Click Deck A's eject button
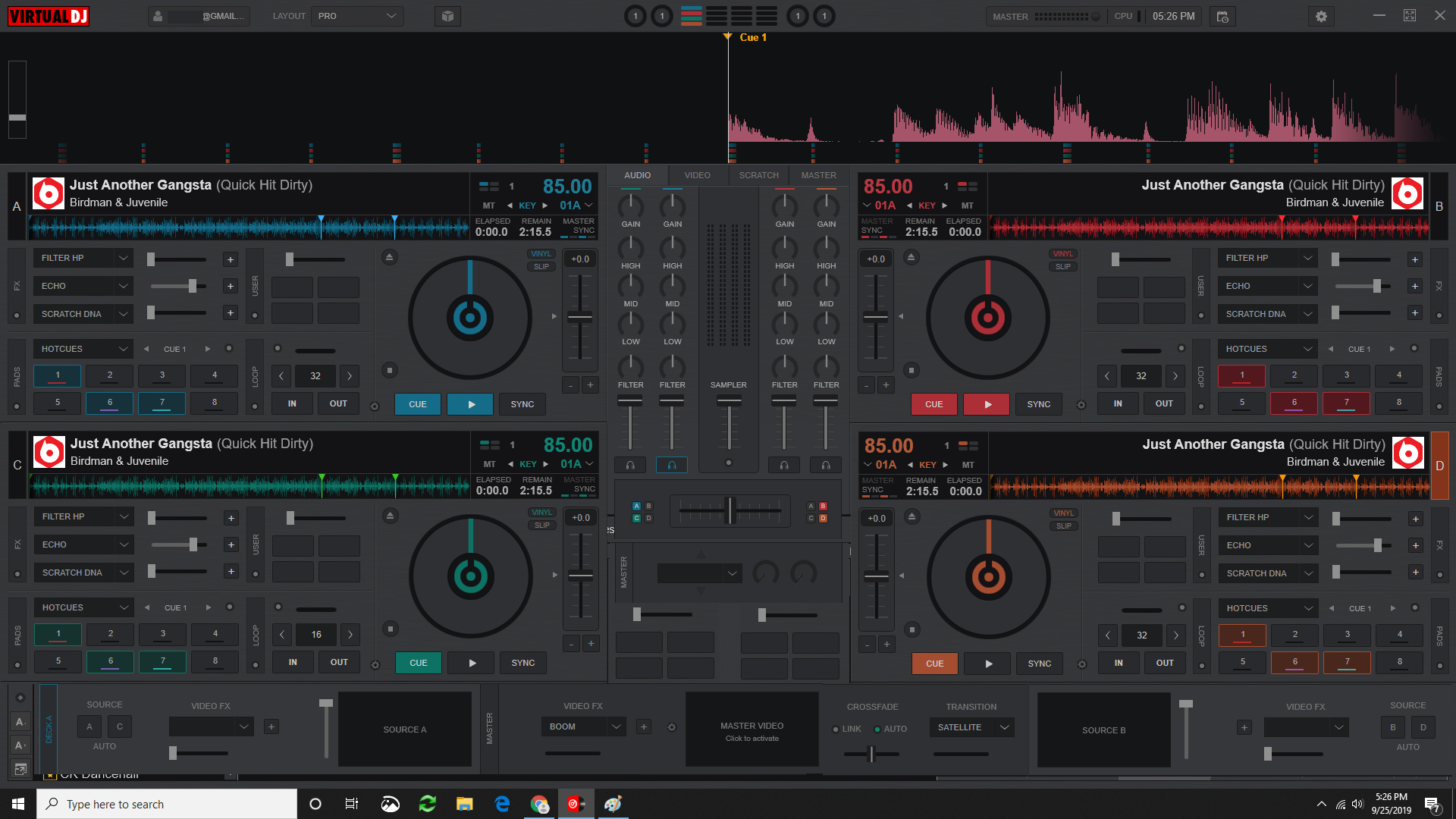This screenshot has height=819, width=1456. coord(389,257)
